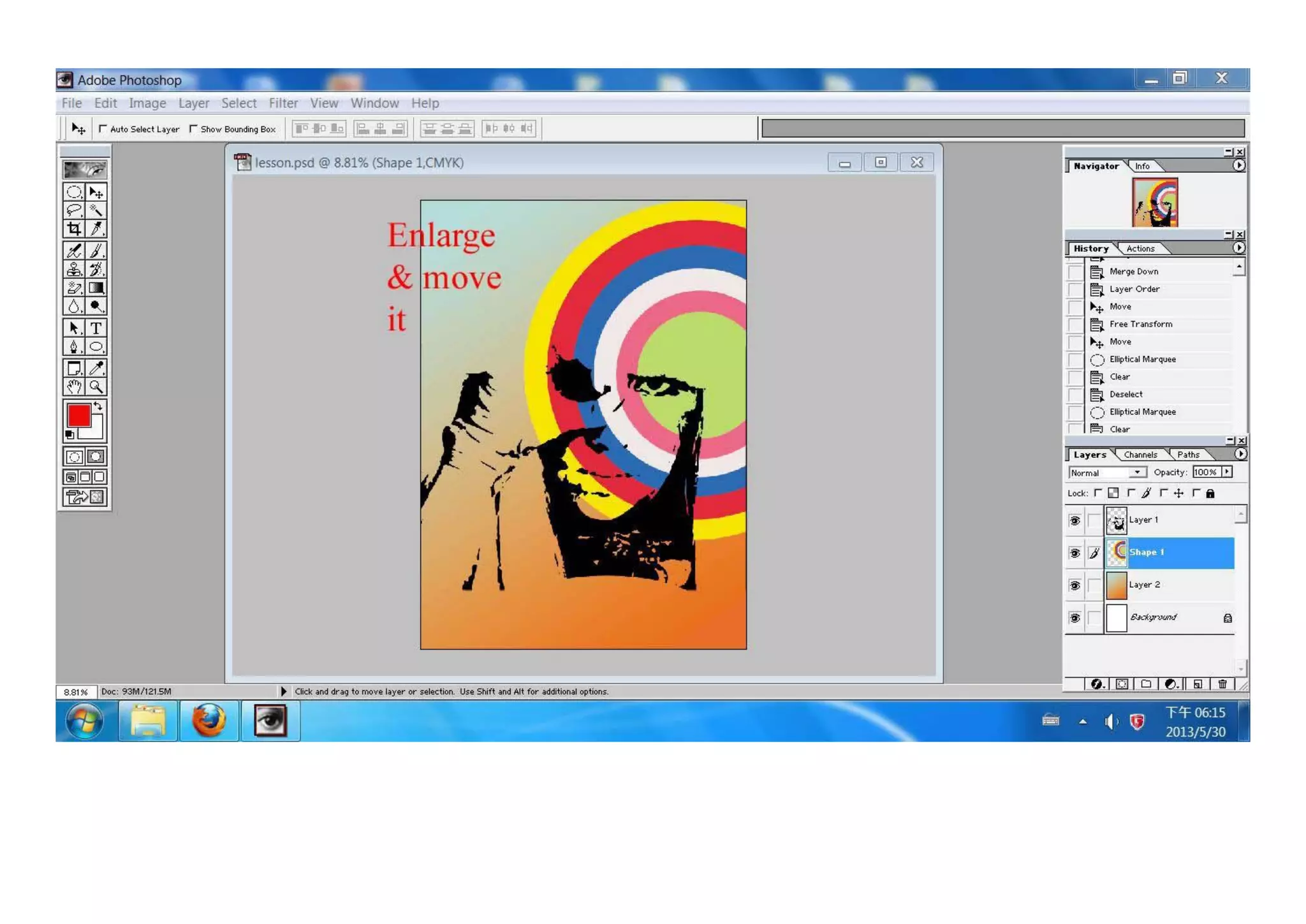Select the Blur tool

[x=74, y=306]
